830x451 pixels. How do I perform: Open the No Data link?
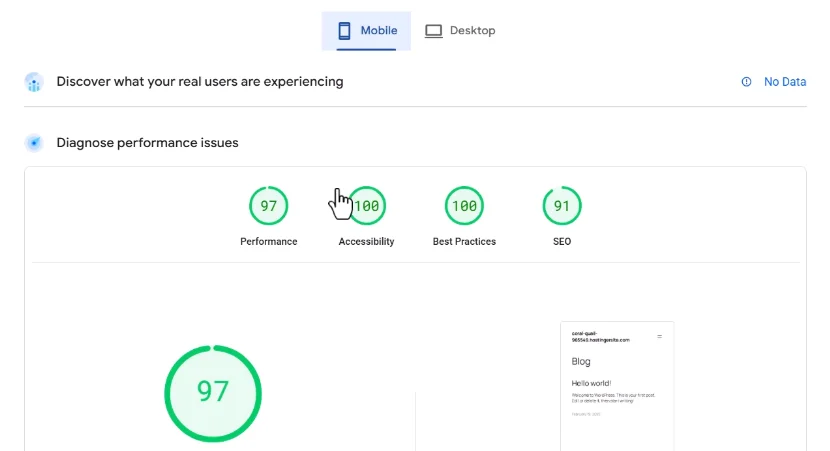tap(785, 82)
